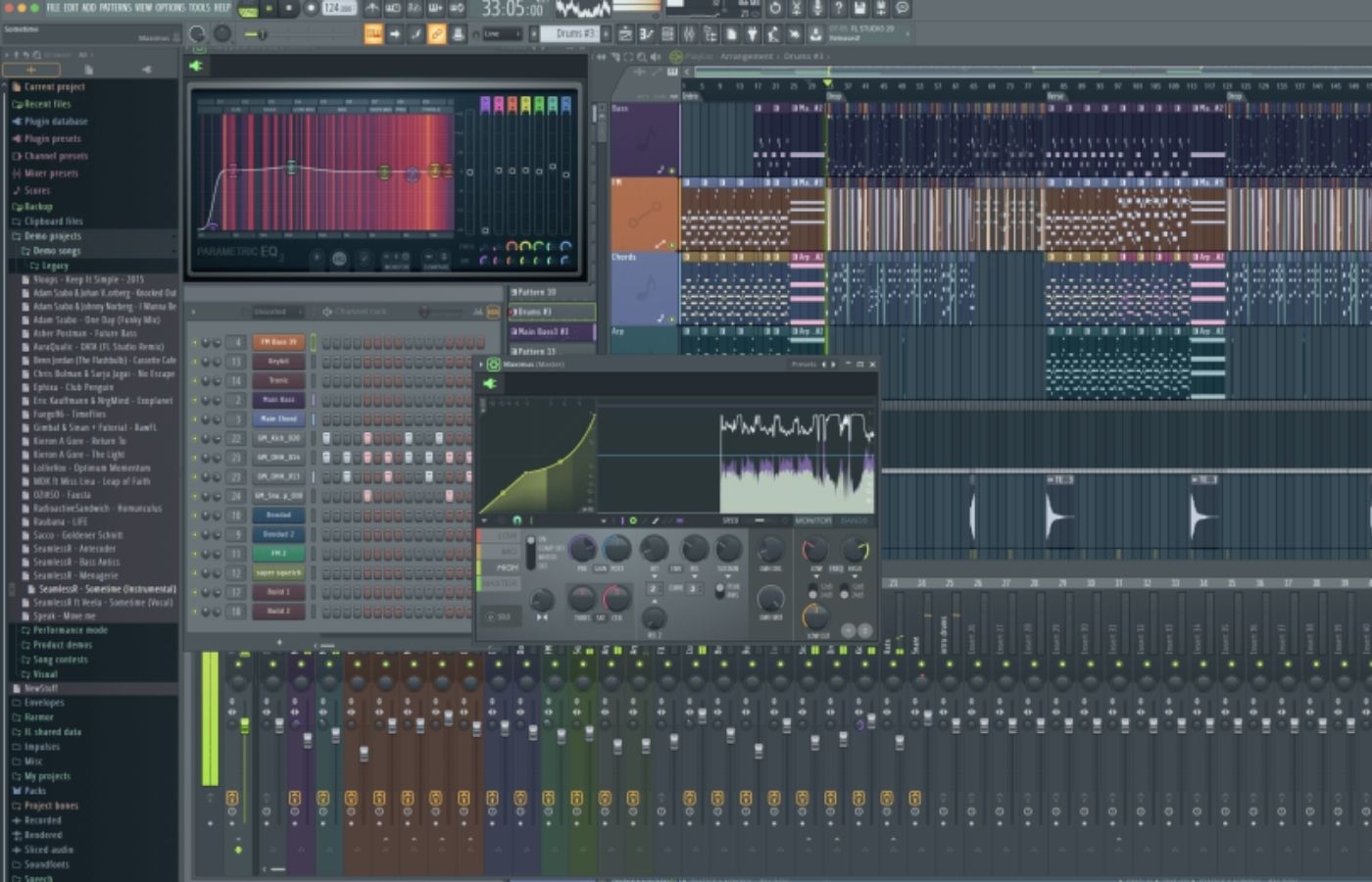Open the help question mark icon
The height and width of the screenshot is (882, 1372).
(x=838, y=9)
